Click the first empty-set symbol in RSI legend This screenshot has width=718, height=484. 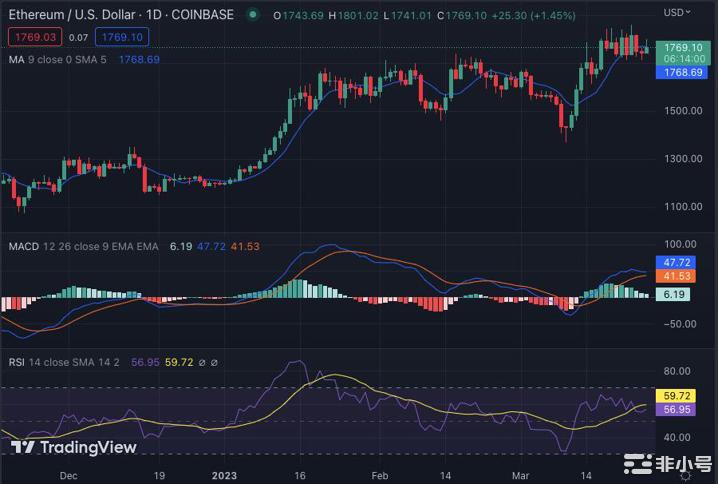[201, 360]
